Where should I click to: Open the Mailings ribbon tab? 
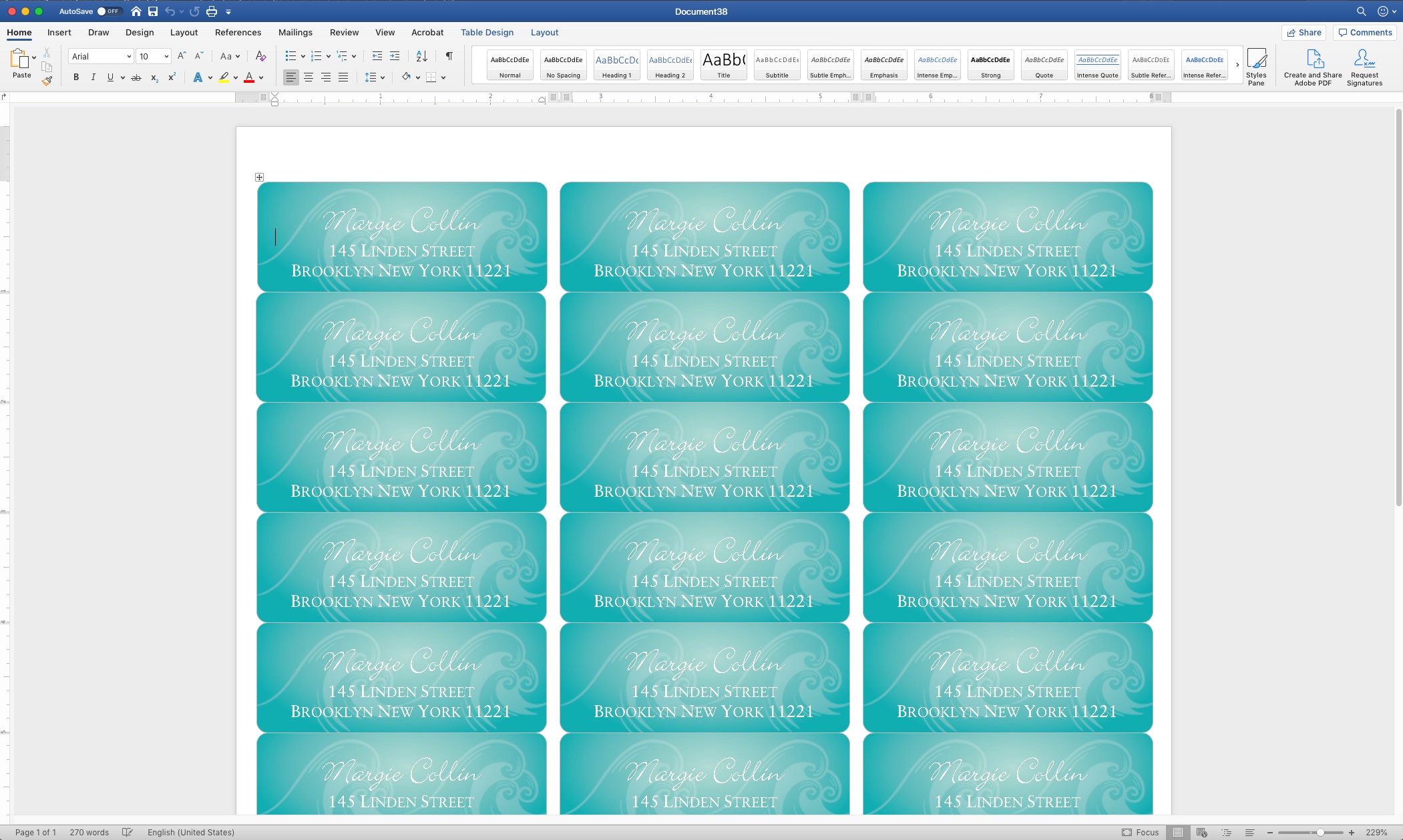[295, 32]
